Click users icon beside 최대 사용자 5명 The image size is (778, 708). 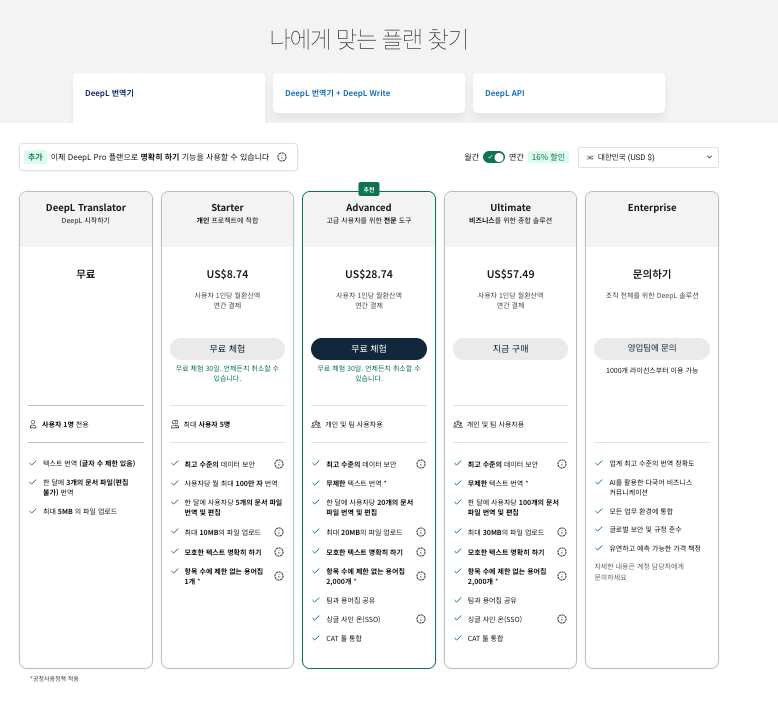(x=175, y=424)
